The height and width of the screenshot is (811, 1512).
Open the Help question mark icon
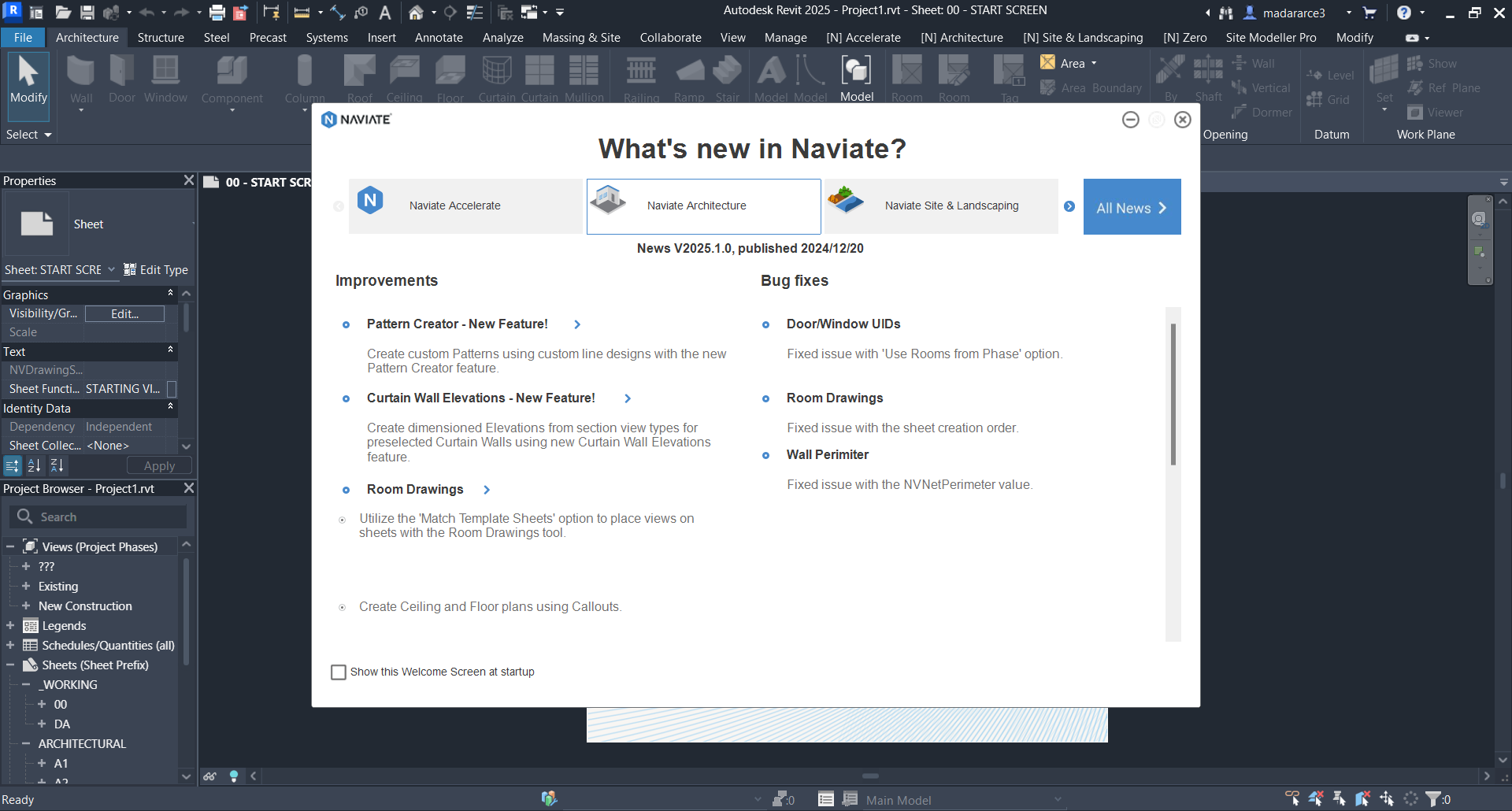(x=1403, y=13)
